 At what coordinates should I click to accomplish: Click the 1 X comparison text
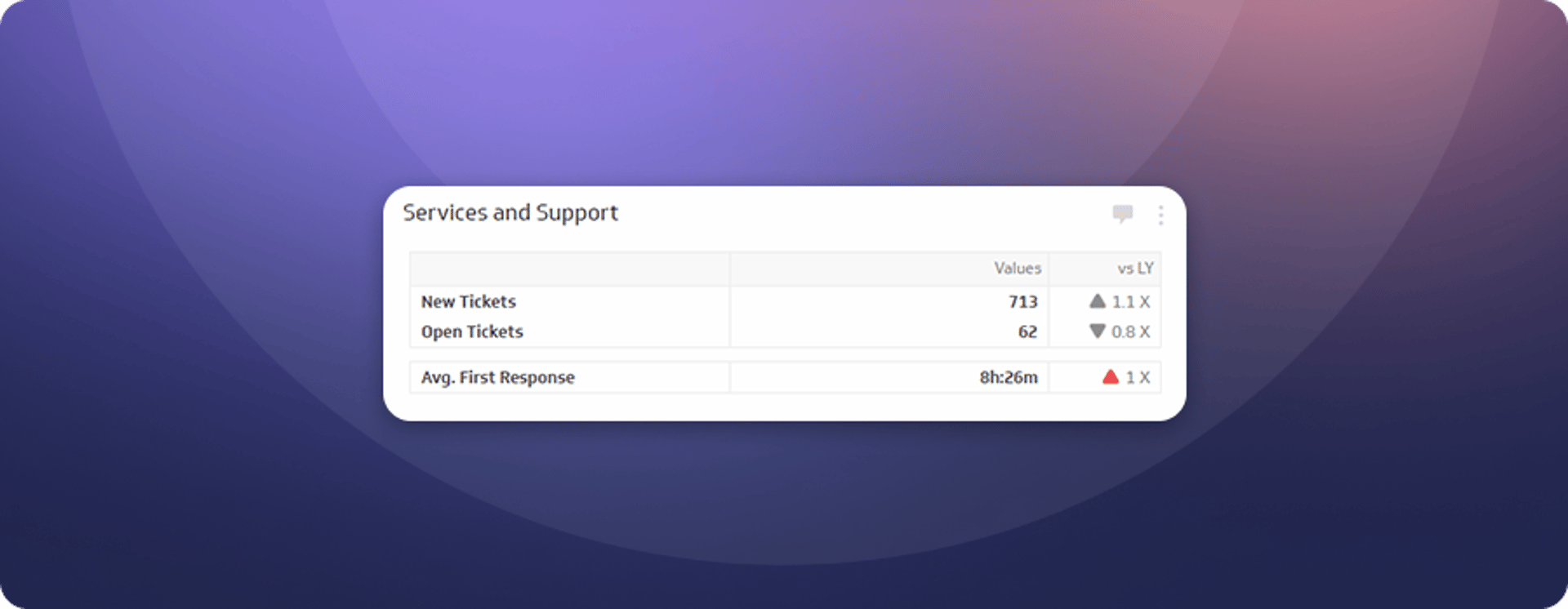pos(1138,377)
